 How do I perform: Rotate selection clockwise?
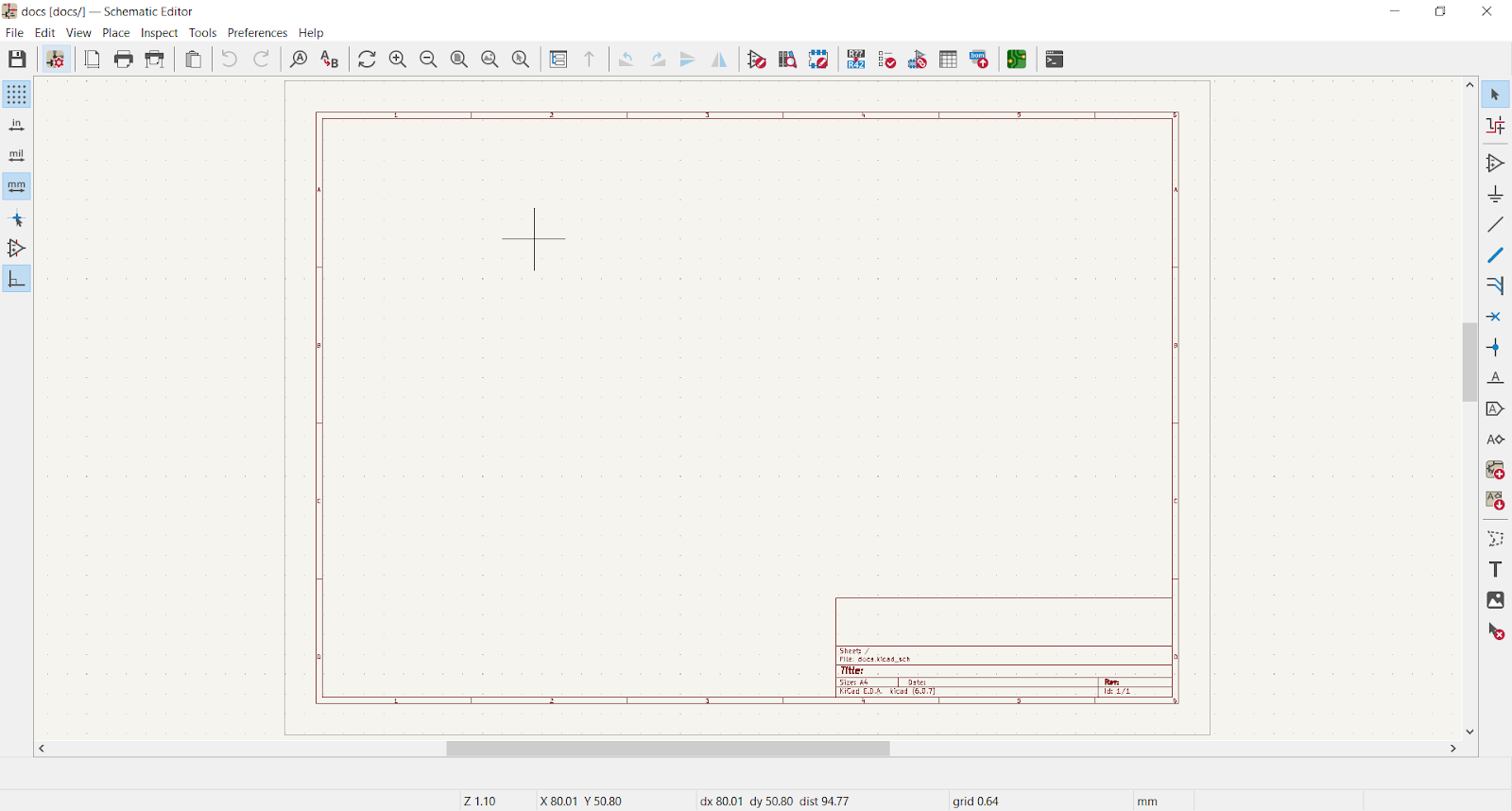pyautogui.click(x=658, y=60)
